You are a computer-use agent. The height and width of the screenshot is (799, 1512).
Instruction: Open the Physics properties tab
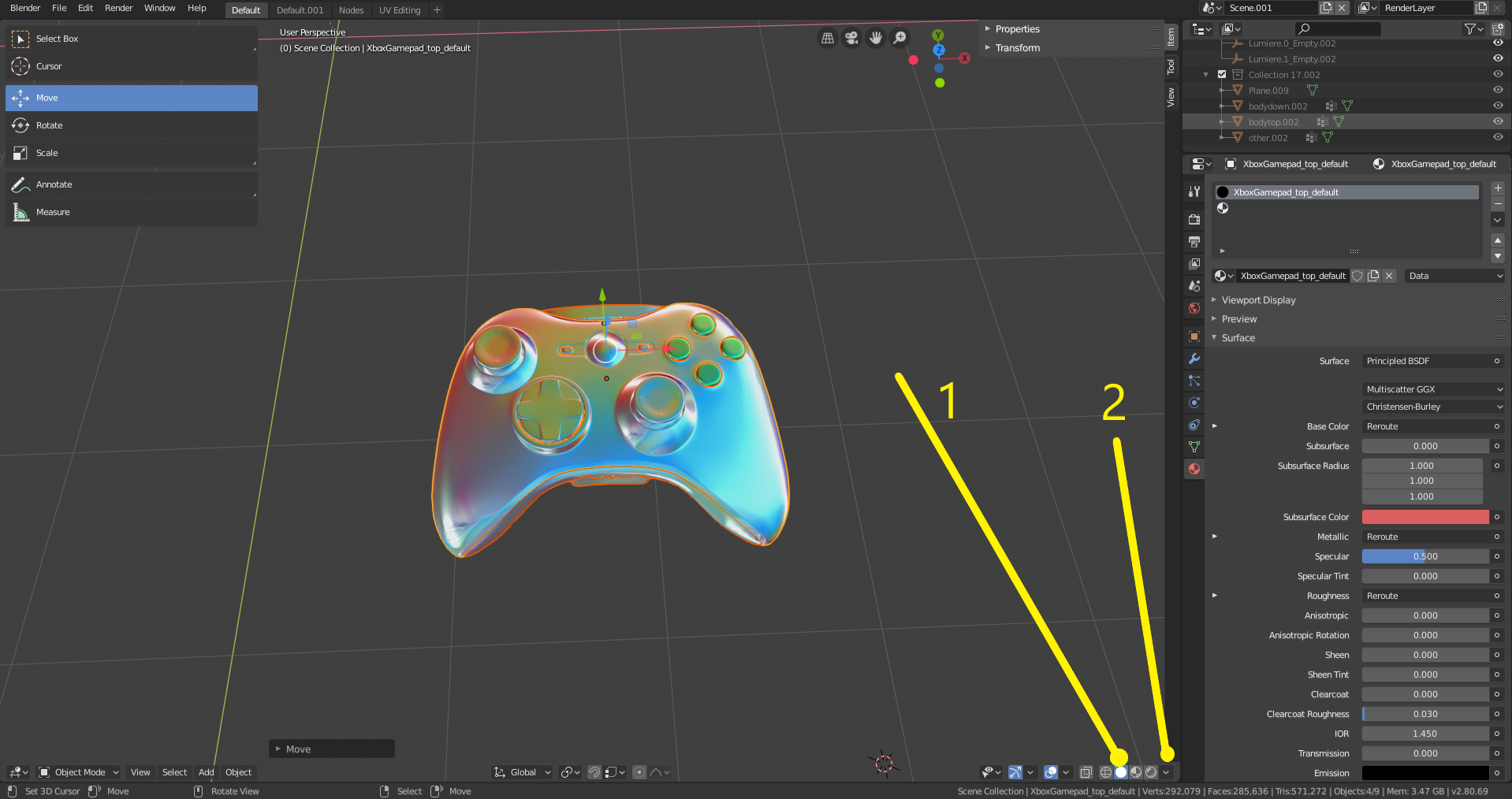coord(1194,403)
